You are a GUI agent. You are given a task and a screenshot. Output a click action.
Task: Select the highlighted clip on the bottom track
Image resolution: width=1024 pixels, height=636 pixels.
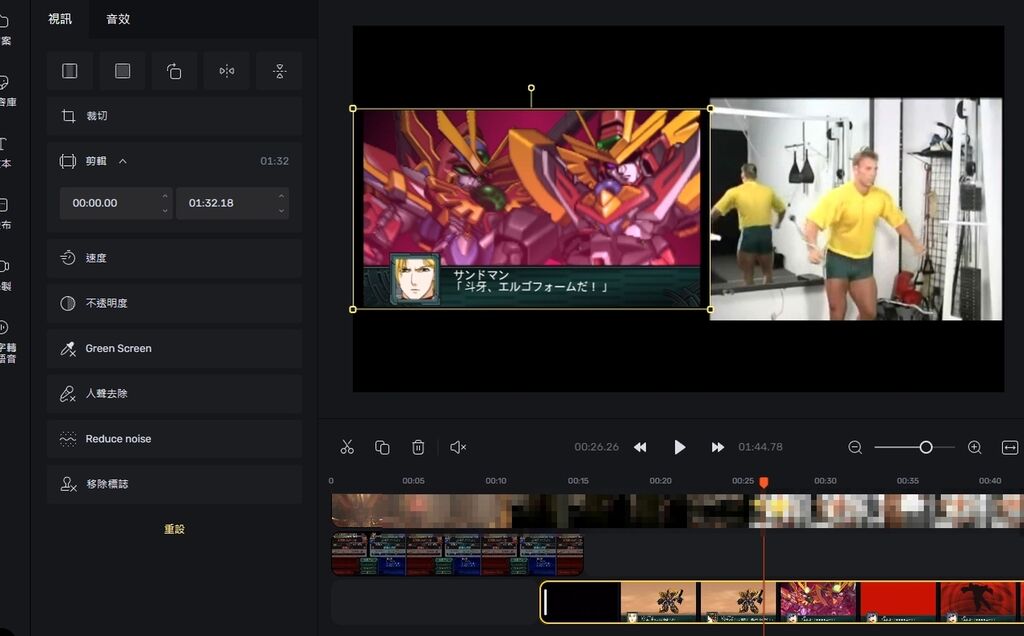click(782, 602)
